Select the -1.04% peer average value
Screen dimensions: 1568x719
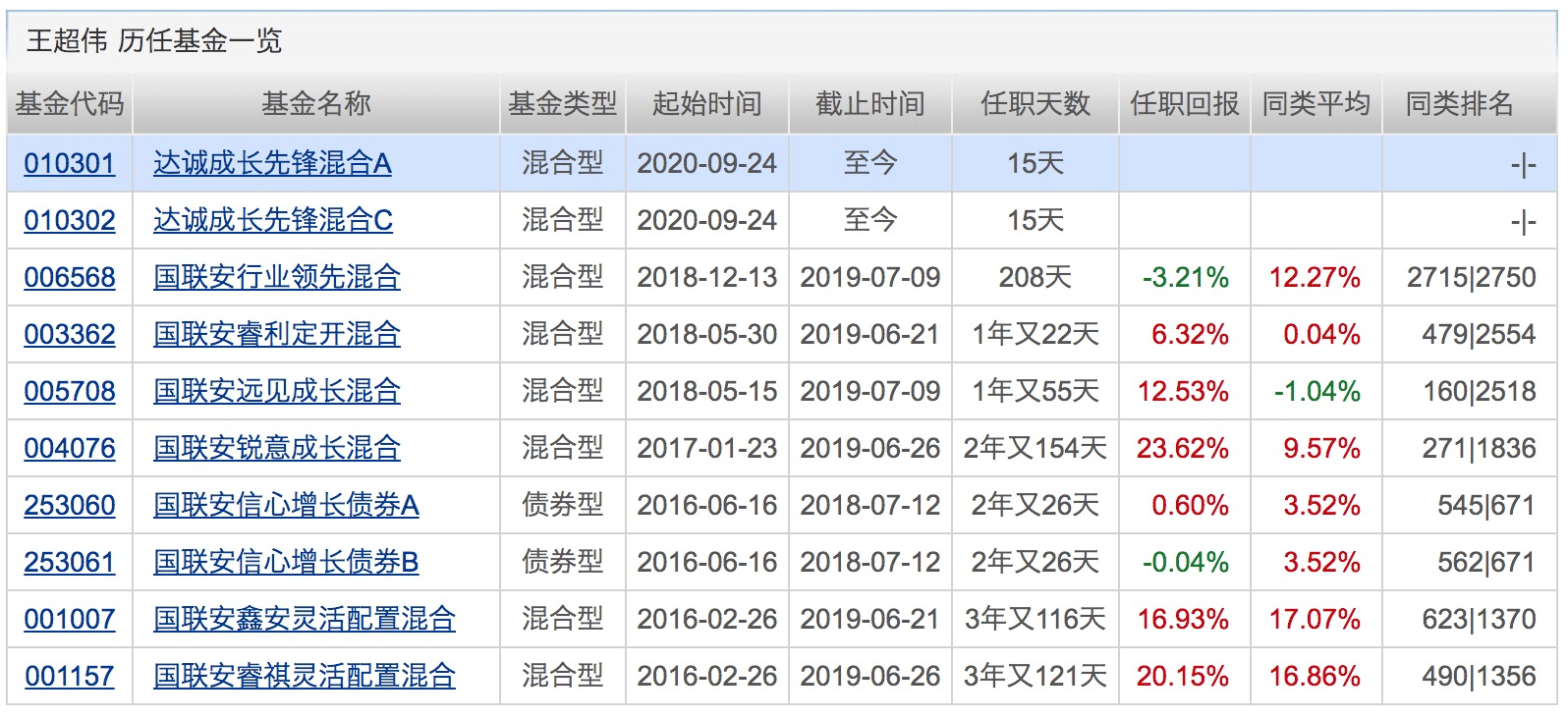(1317, 391)
